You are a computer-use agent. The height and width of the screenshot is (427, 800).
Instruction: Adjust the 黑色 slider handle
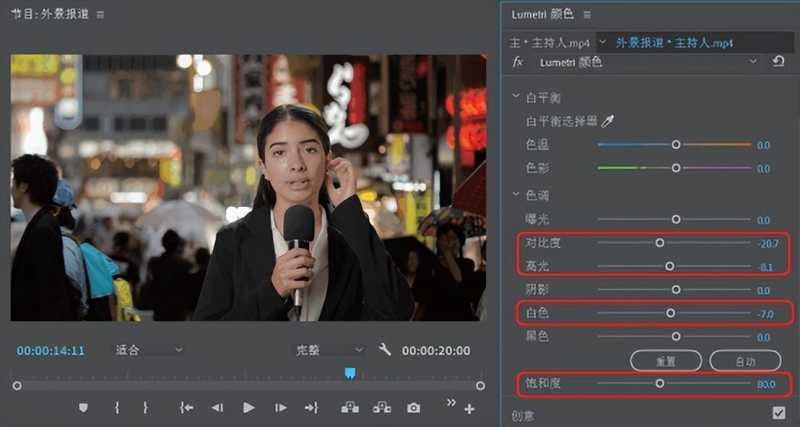pos(676,337)
